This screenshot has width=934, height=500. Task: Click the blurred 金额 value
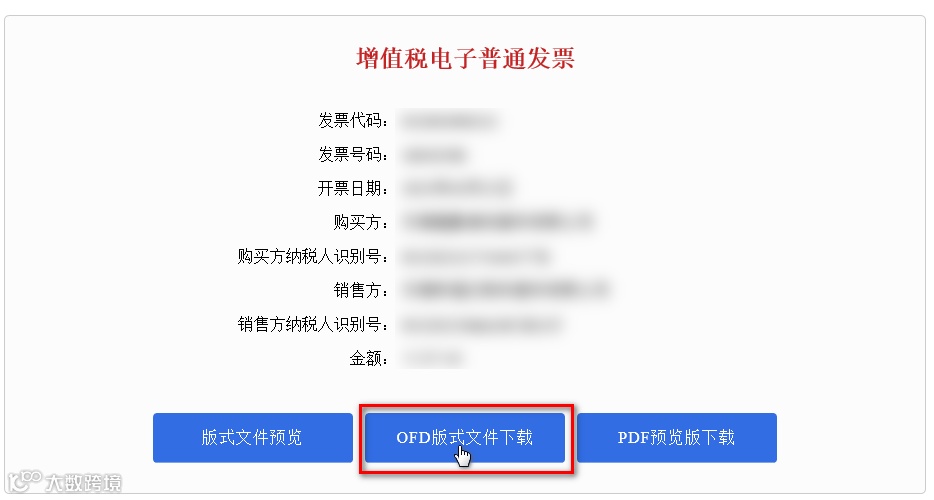point(434,358)
